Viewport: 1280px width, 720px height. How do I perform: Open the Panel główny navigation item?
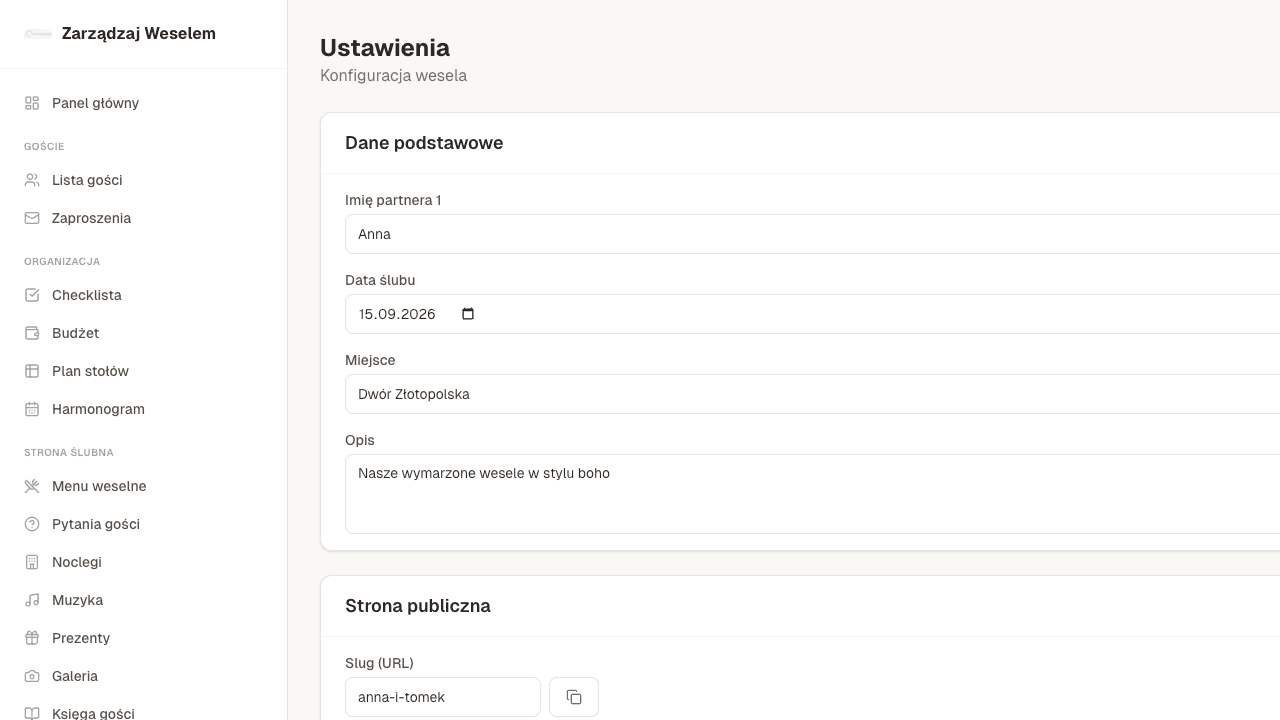[95, 103]
